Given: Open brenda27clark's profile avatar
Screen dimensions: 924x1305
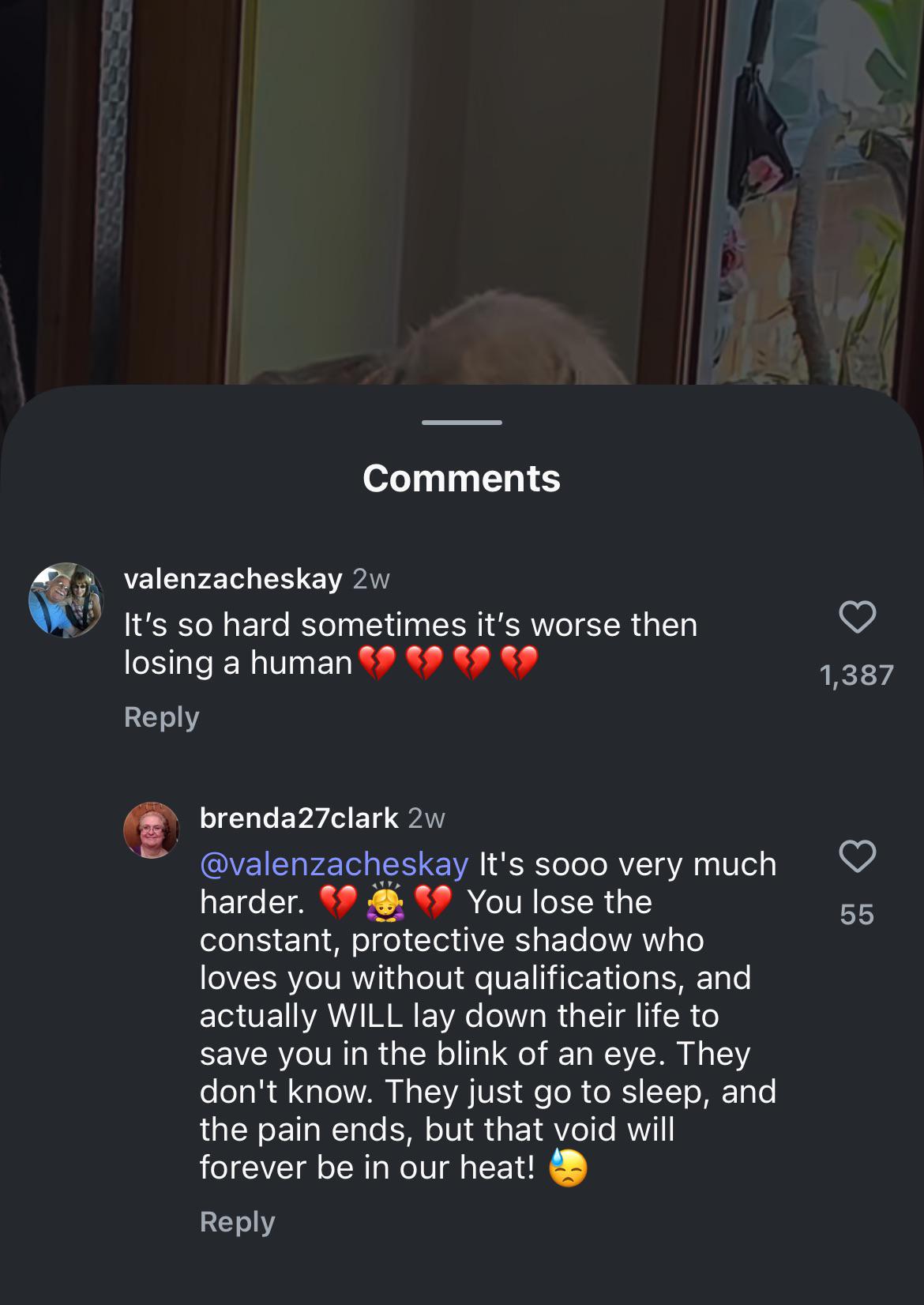Looking at the screenshot, I should tap(152, 830).
